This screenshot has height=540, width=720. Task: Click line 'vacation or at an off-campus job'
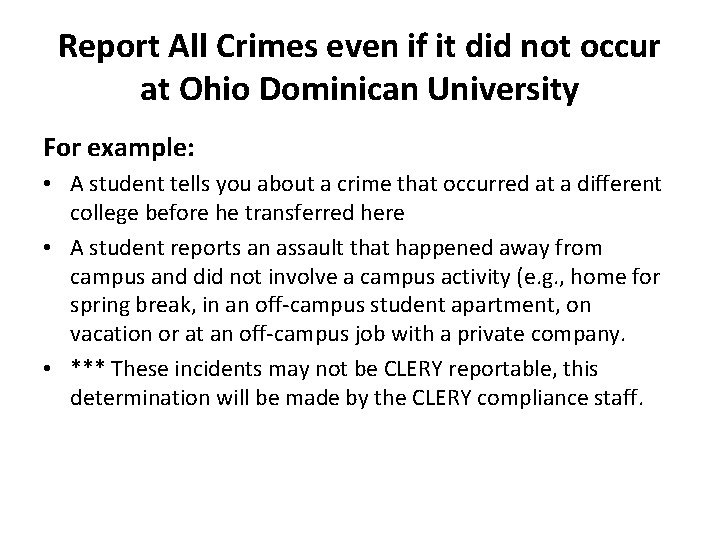tap(348, 334)
